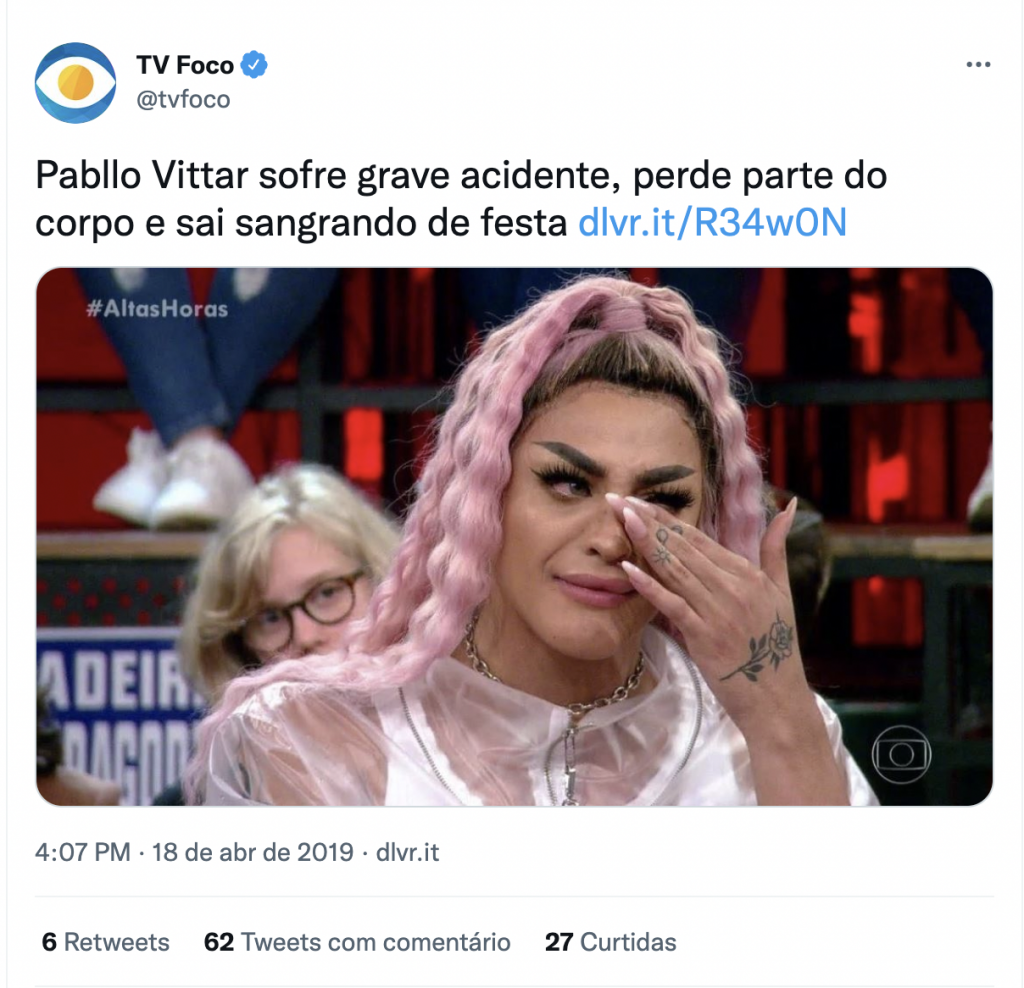View the 6 Retweets list

coord(106,942)
